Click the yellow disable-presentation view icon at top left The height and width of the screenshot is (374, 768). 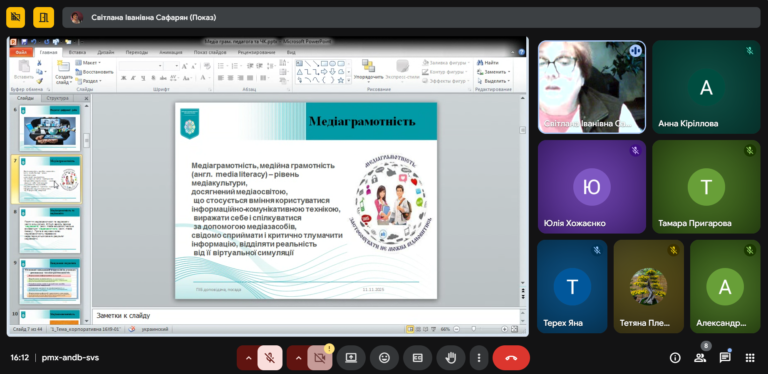(16, 18)
